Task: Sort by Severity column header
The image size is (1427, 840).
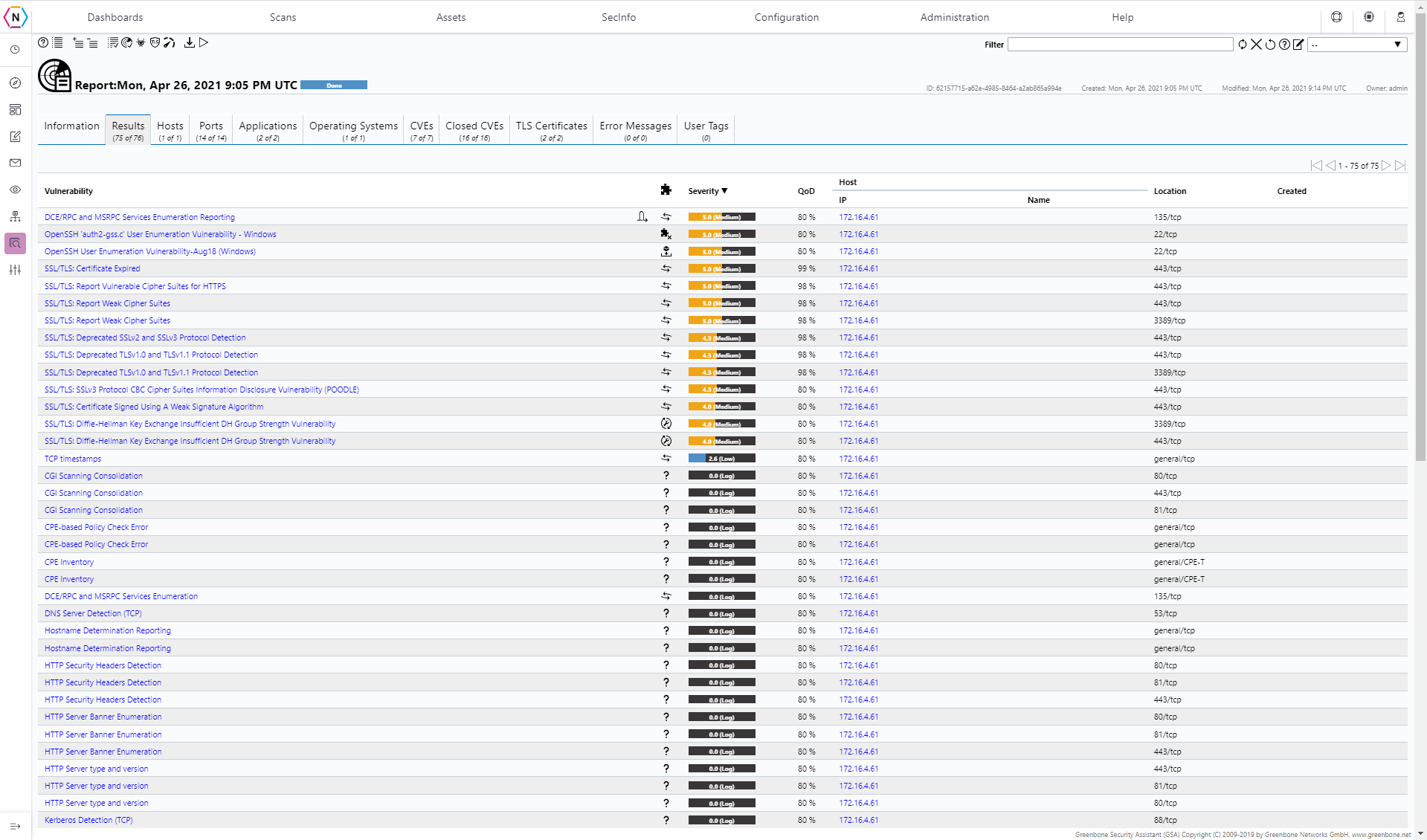Action: coord(707,191)
